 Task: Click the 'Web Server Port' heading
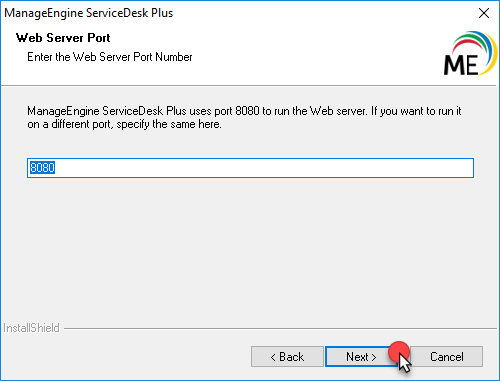[63, 38]
